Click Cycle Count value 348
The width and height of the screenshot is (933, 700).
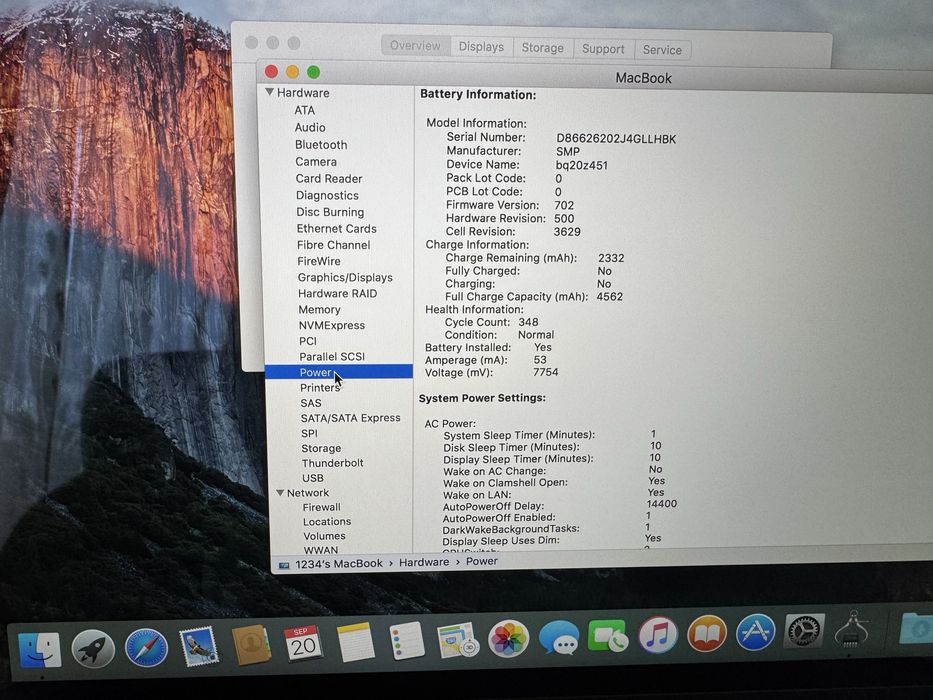click(528, 322)
